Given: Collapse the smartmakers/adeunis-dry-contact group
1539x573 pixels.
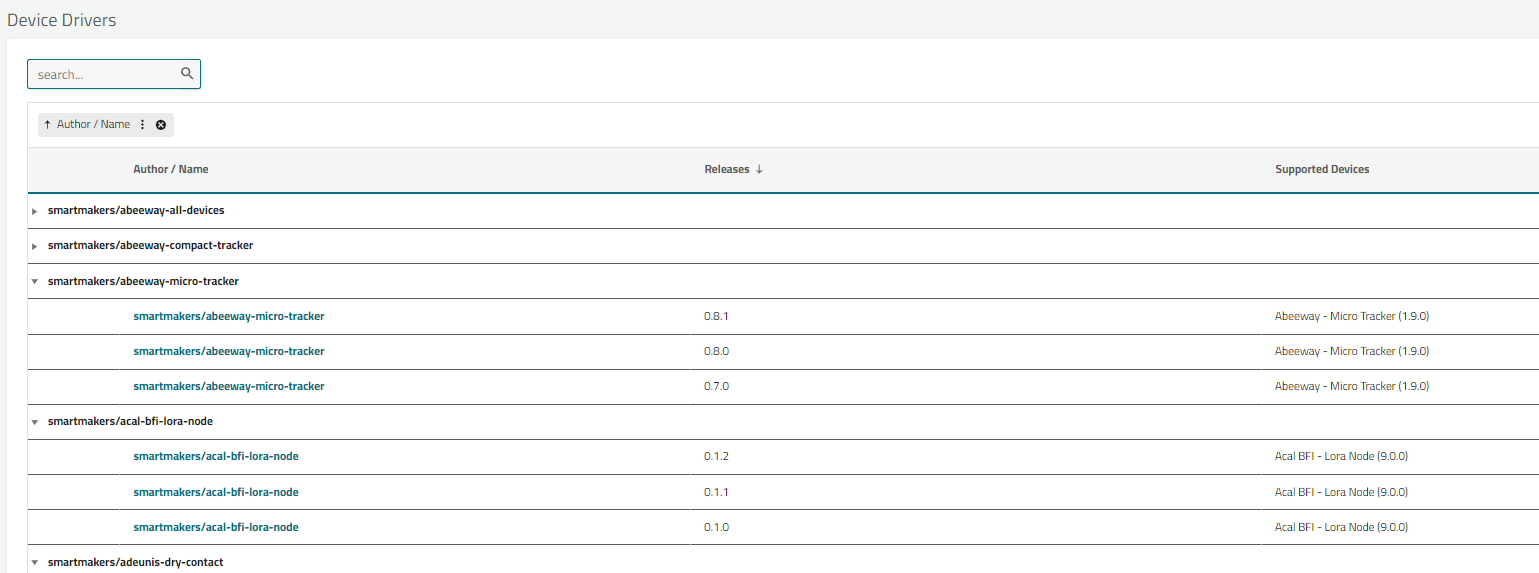Looking at the screenshot, I should pos(35,563).
